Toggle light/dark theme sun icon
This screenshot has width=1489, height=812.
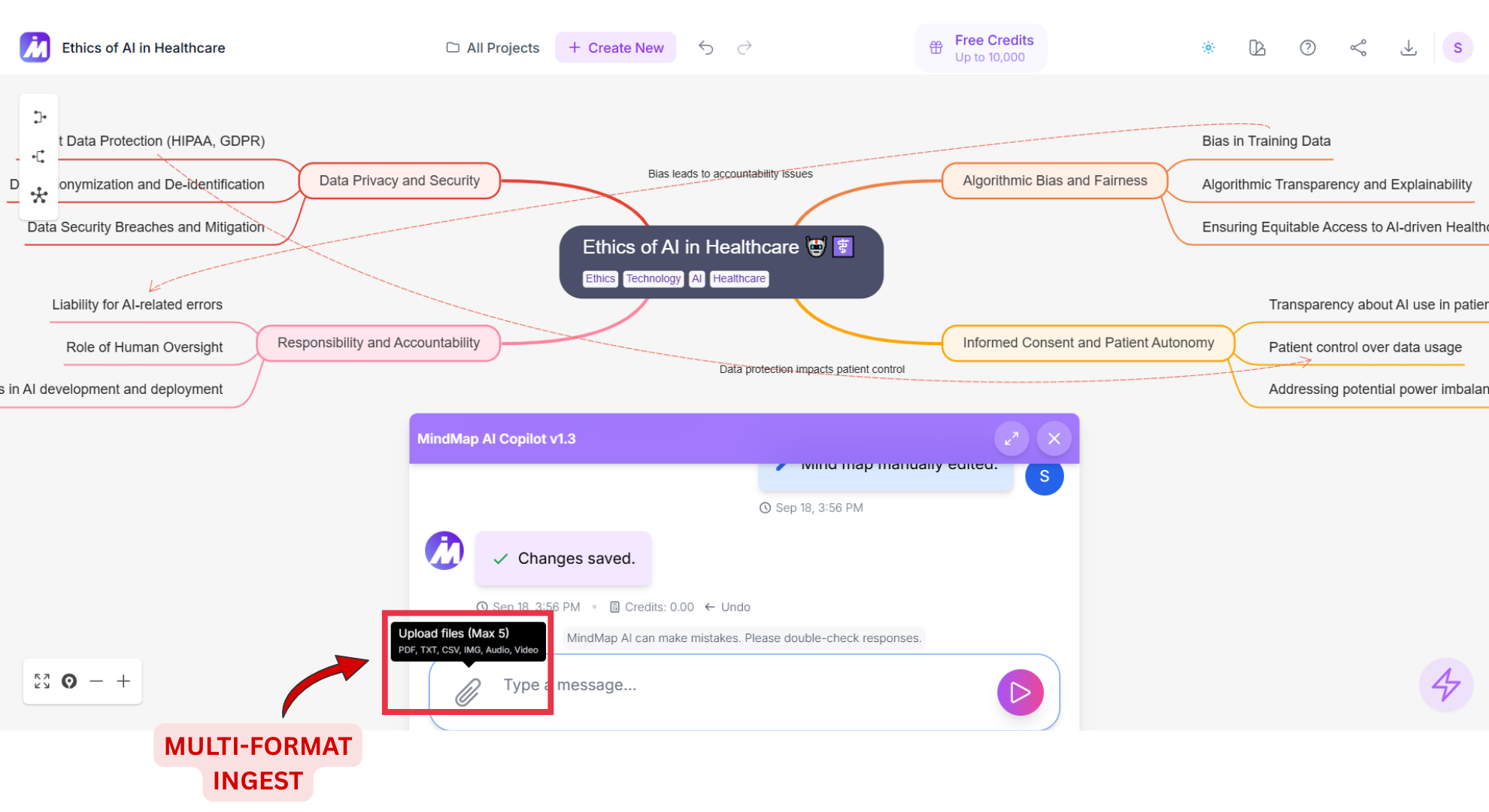[x=1208, y=48]
